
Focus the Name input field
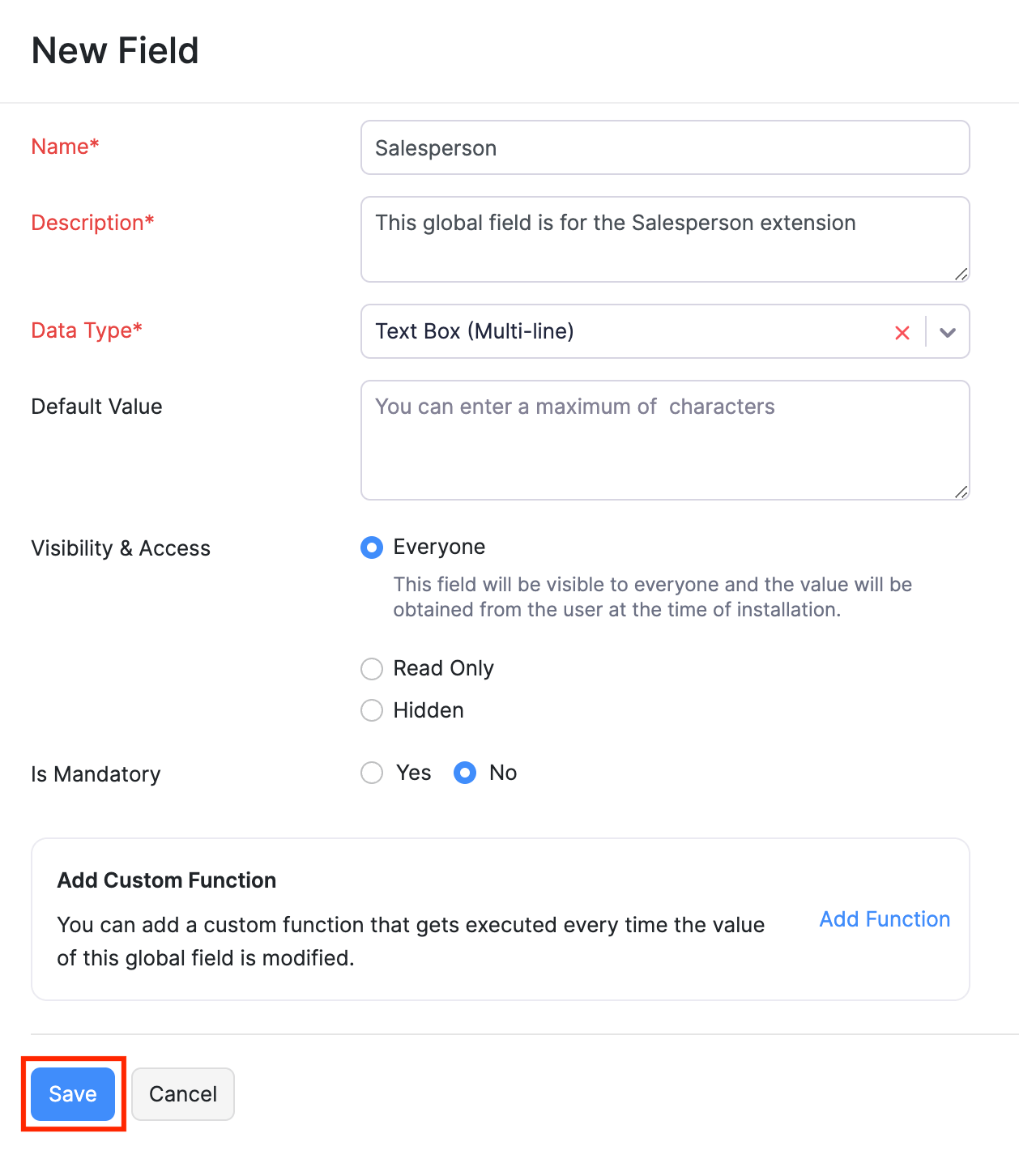[x=664, y=147]
